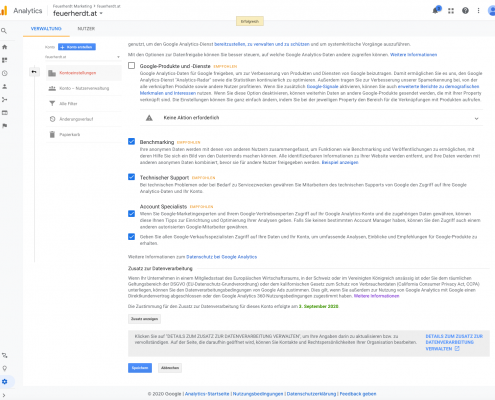The height and width of the screenshot is (400, 495).
Task: Select Konto – Nutzerverwaltung menu entry
Action: click(84, 88)
